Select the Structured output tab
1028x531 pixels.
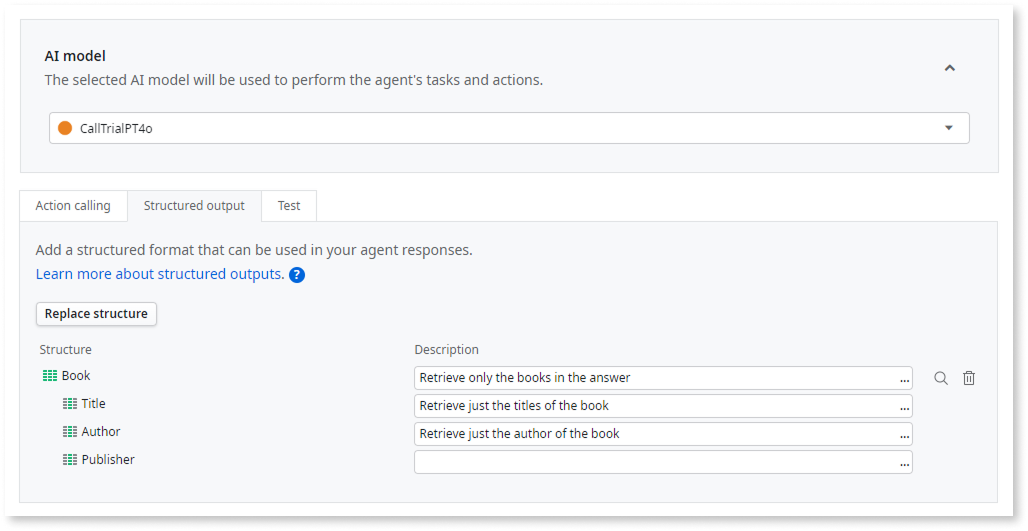pos(194,206)
